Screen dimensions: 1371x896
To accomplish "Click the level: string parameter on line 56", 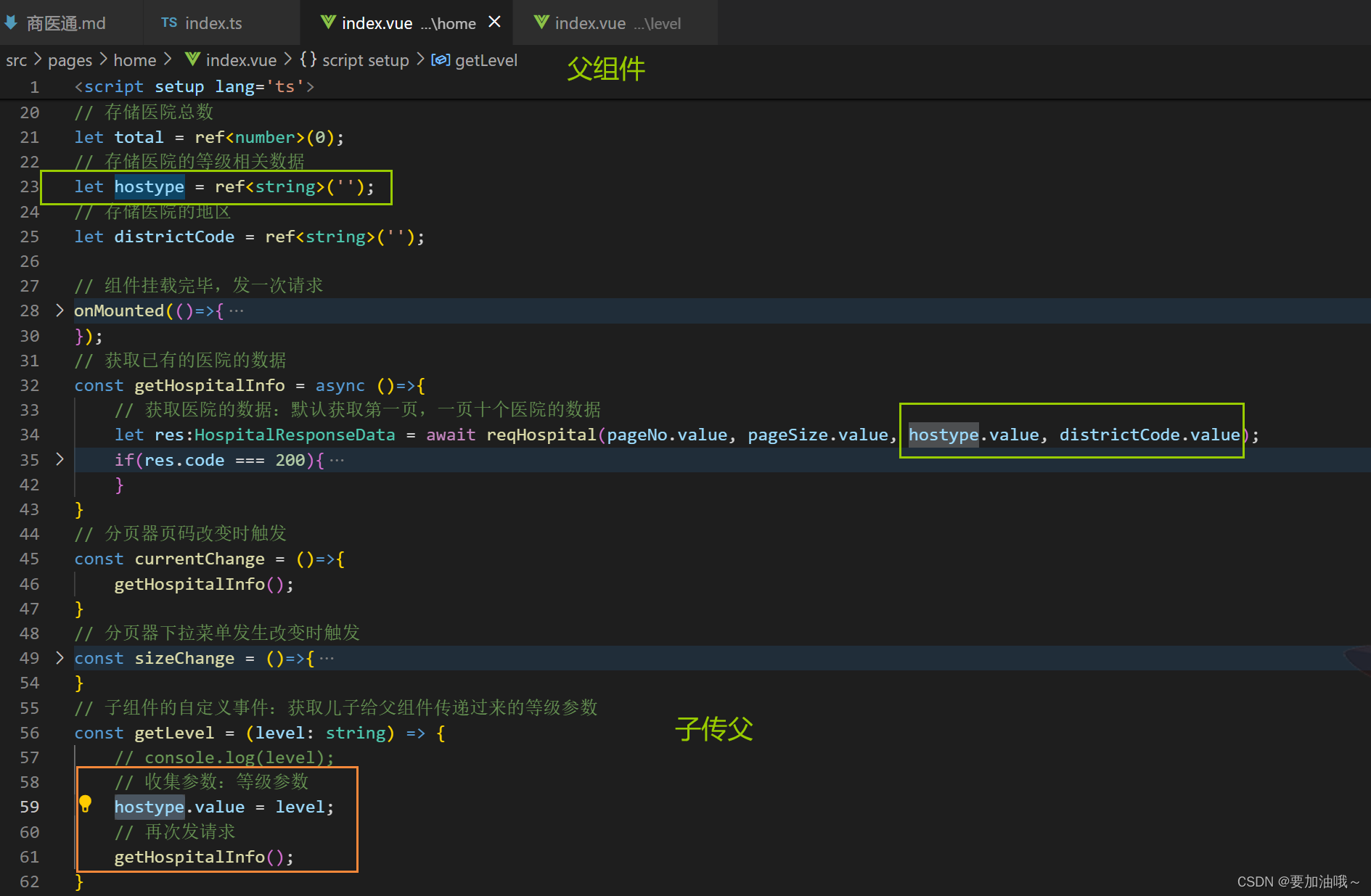I will 320,733.
